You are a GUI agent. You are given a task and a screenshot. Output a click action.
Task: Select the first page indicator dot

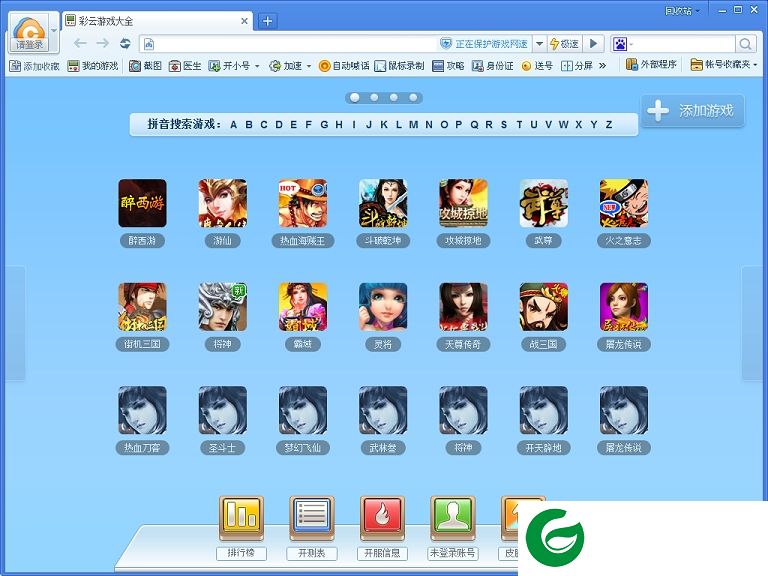point(355,97)
